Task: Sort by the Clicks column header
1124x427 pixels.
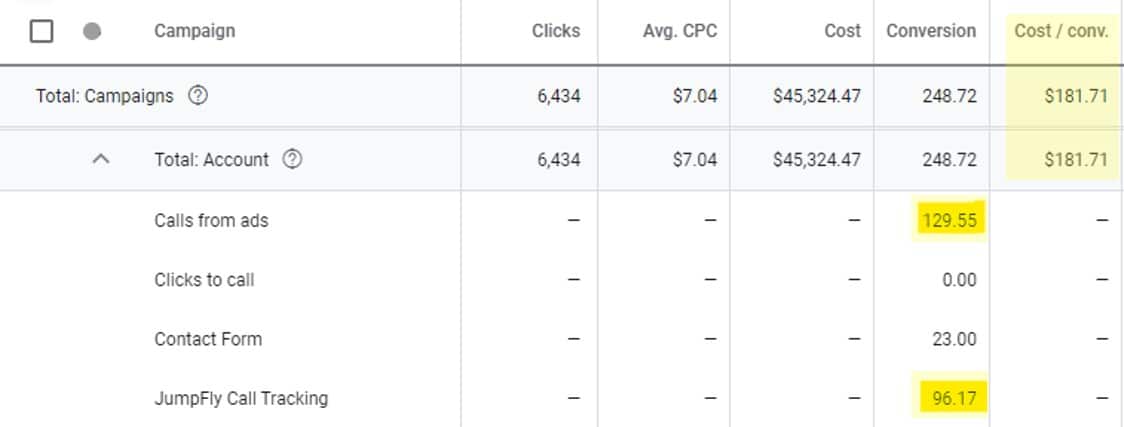Action: tap(555, 31)
